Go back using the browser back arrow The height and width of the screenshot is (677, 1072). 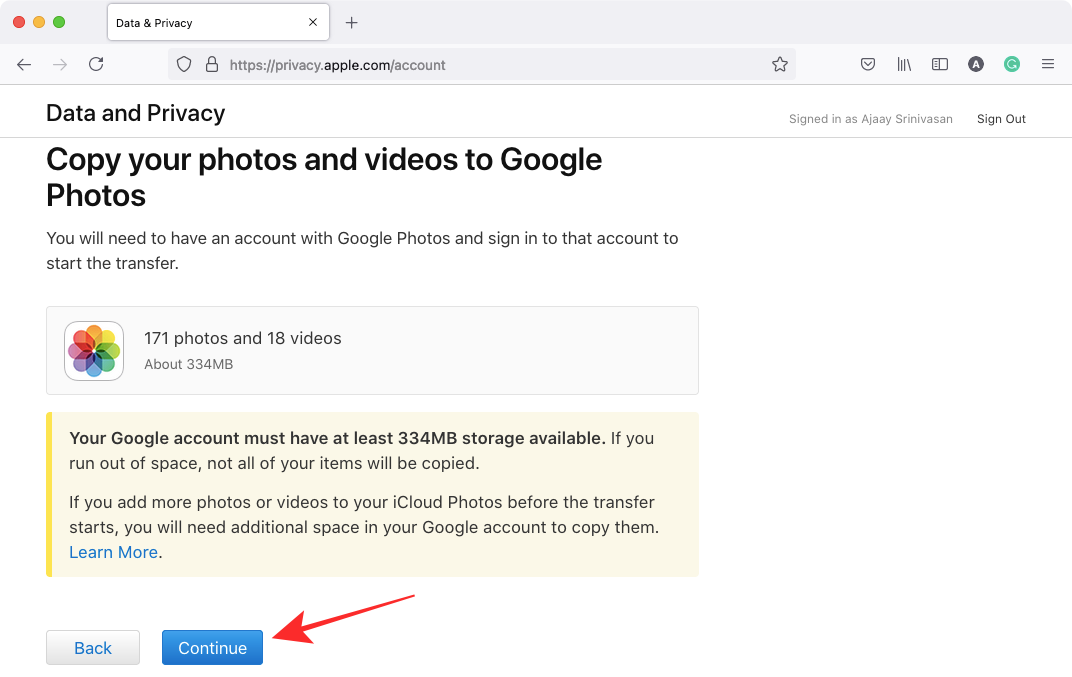point(24,64)
